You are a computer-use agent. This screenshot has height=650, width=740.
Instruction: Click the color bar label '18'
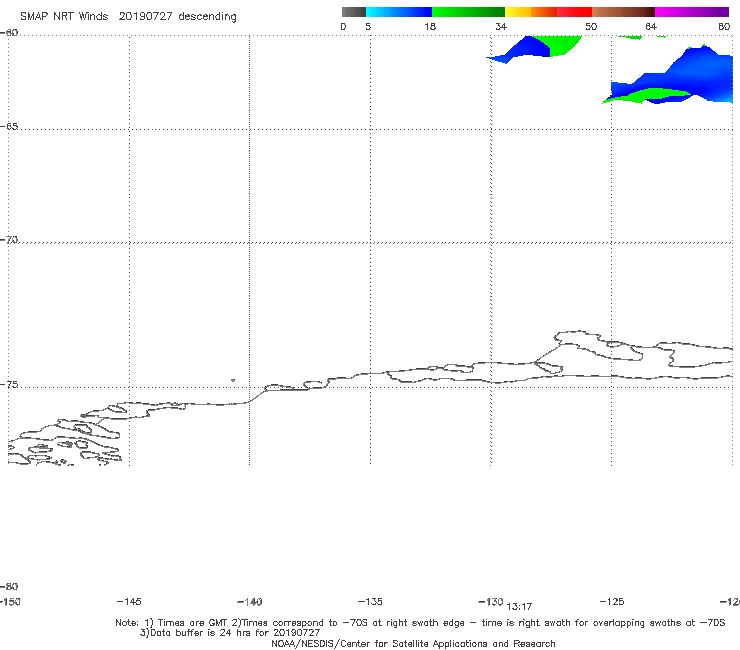click(x=430, y=26)
